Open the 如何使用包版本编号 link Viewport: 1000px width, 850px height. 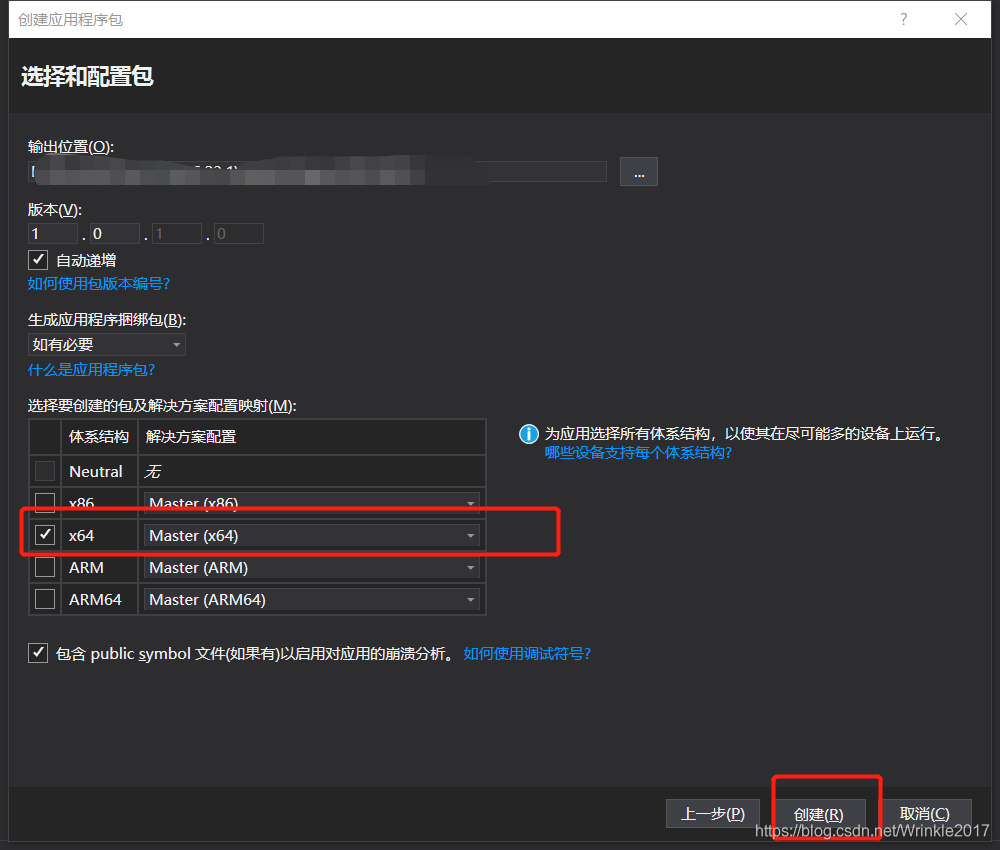point(99,284)
